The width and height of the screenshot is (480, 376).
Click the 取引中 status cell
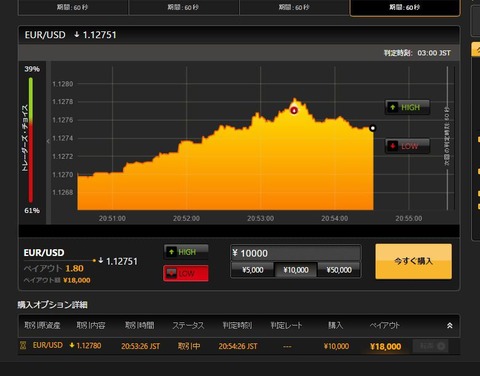[189, 346]
